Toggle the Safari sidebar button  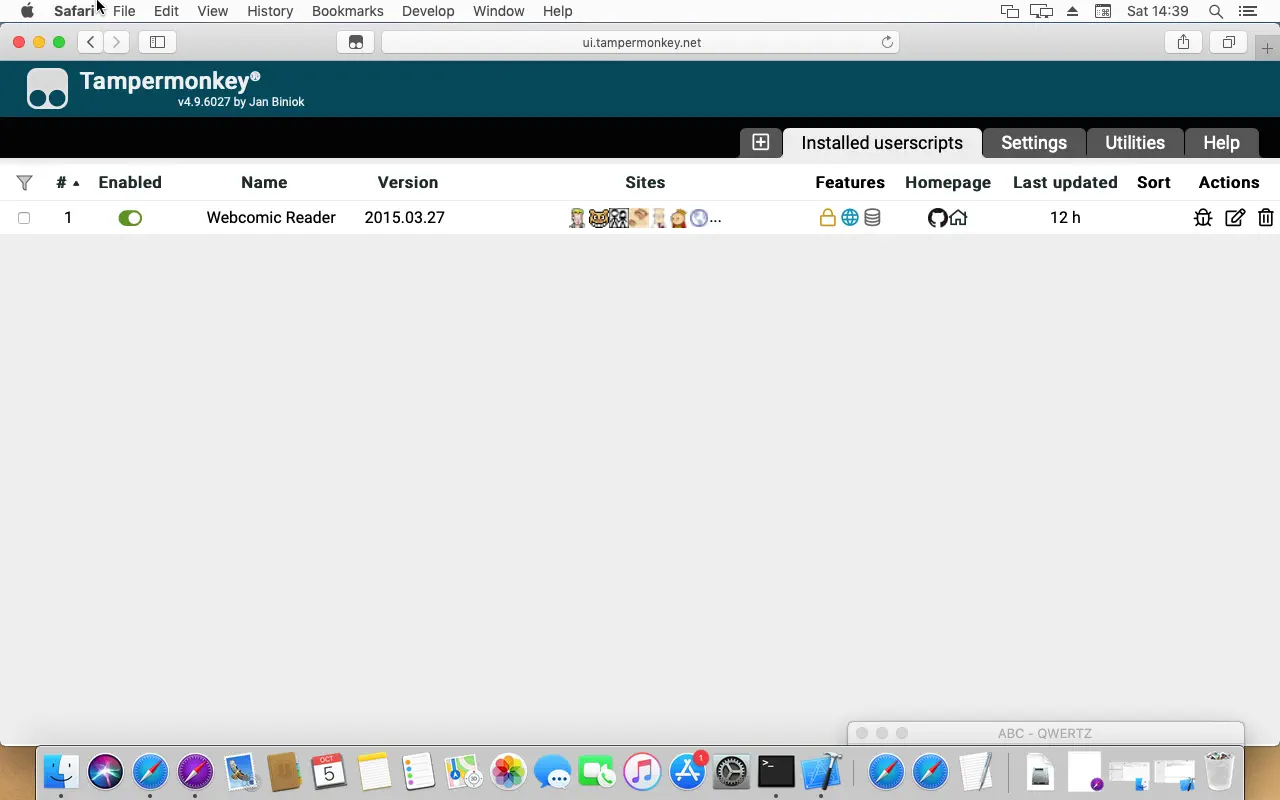157,42
